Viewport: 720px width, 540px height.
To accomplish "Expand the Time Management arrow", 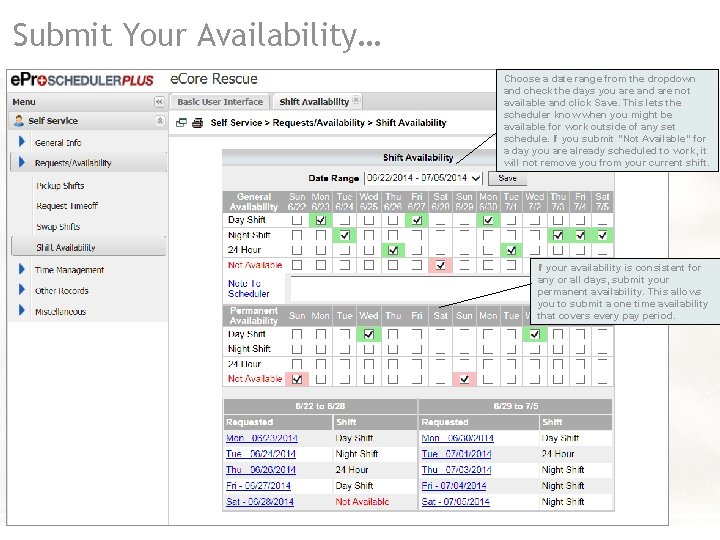I will pos(22,269).
